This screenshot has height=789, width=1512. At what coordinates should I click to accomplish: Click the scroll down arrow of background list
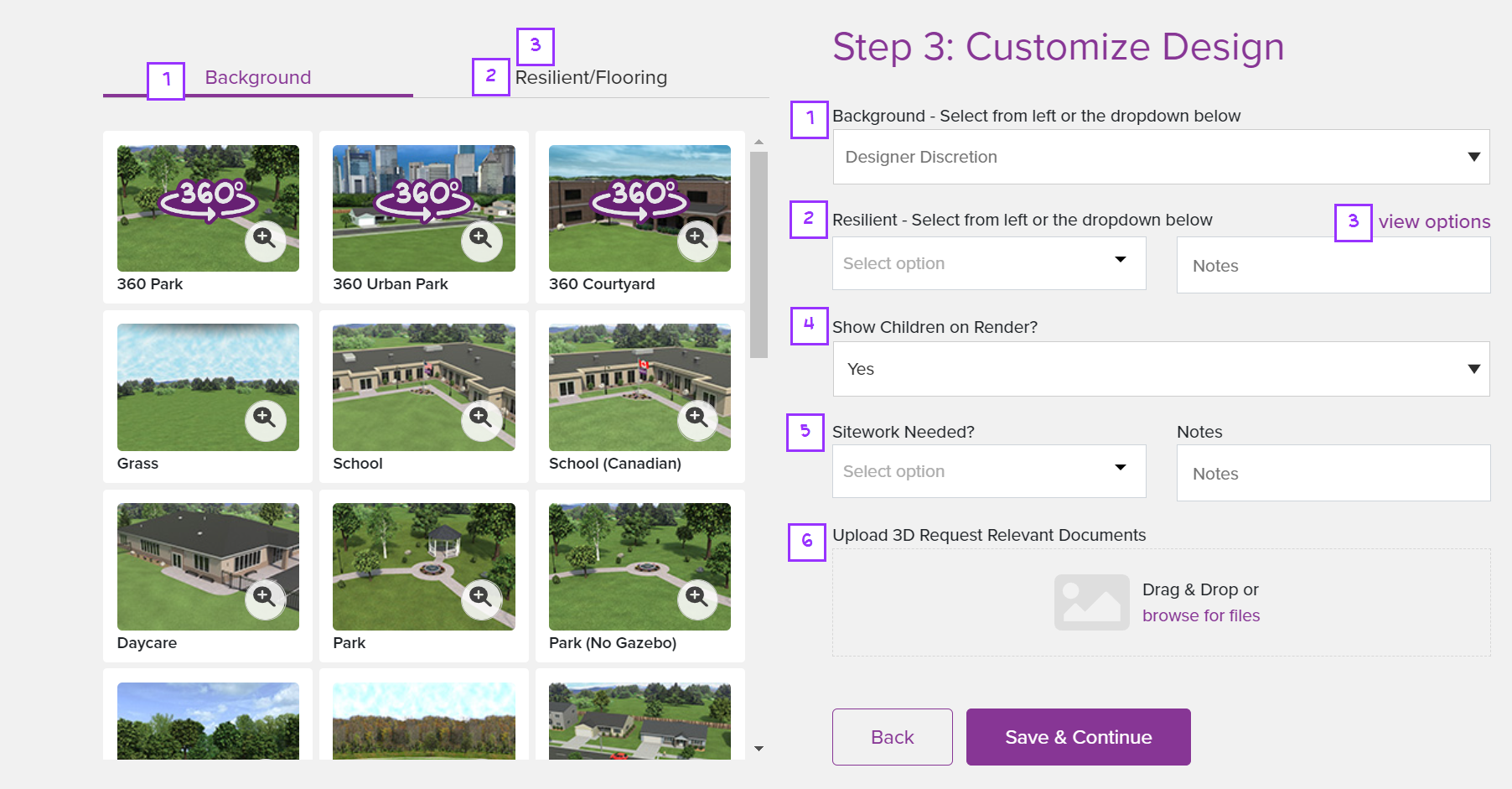[x=759, y=749]
